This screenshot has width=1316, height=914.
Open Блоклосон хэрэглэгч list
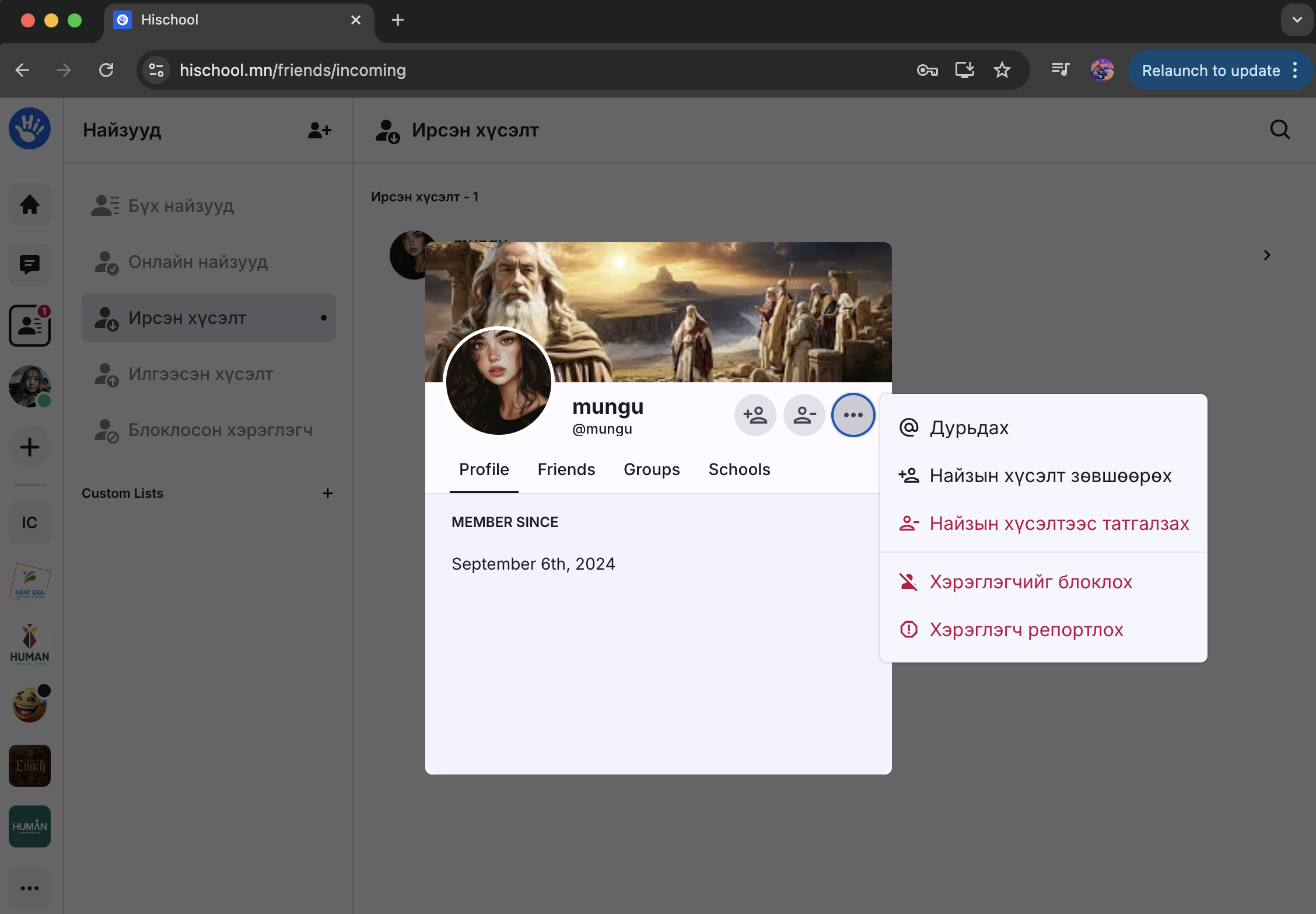[x=220, y=430]
